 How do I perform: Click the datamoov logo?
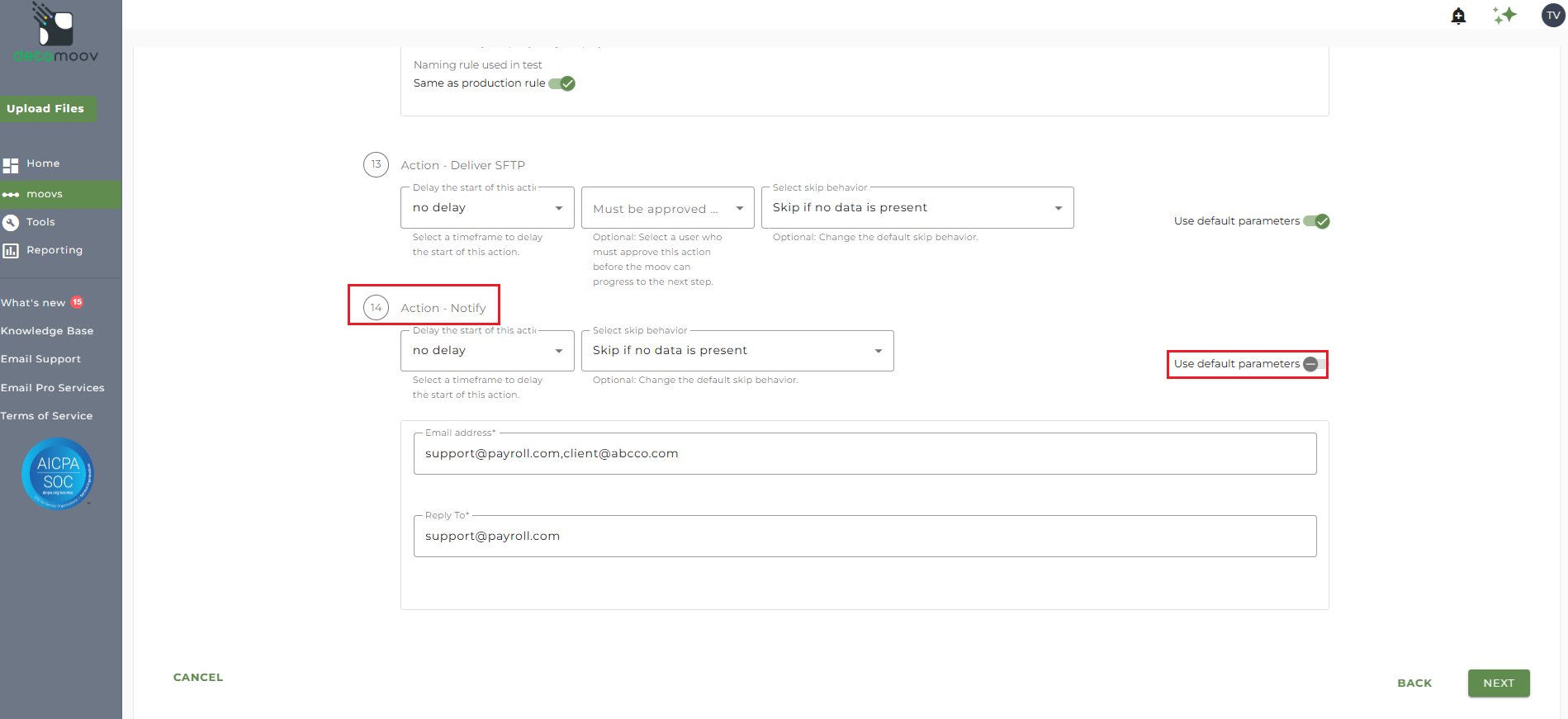(x=56, y=33)
